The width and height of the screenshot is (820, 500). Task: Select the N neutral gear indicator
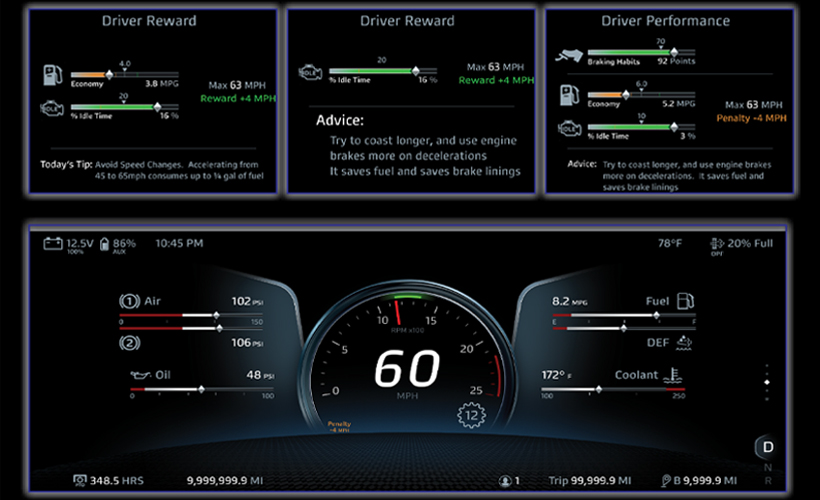pos(768,467)
